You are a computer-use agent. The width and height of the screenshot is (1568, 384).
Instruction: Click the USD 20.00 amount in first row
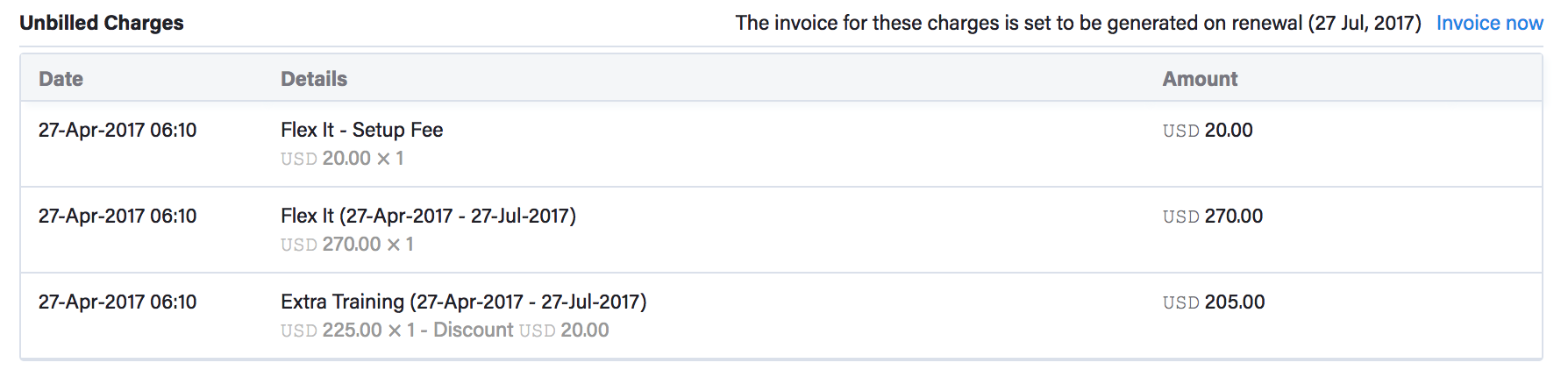click(1208, 131)
